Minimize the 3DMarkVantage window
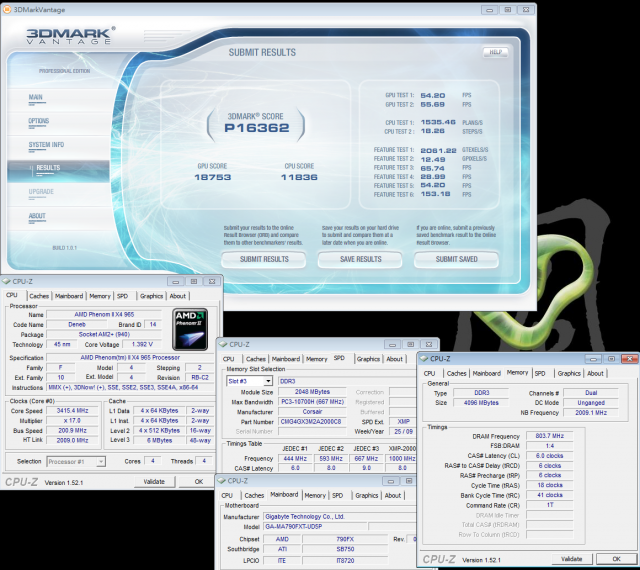Image resolution: width=640 pixels, height=570 pixels. [x=489, y=10]
